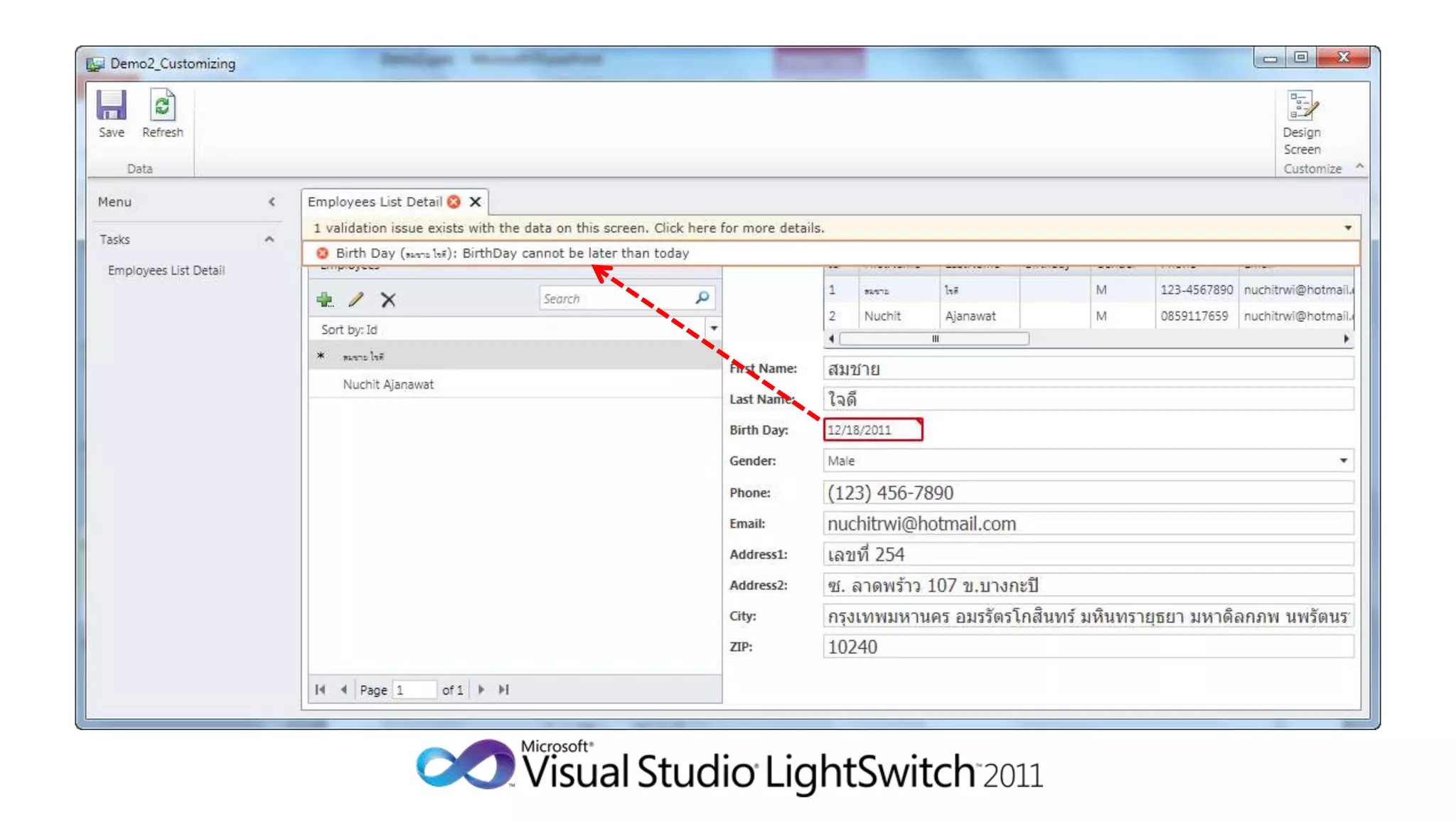The height and width of the screenshot is (821, 1456).
Task: Open Design Screen customizer
Action: tap(1302, 107)
